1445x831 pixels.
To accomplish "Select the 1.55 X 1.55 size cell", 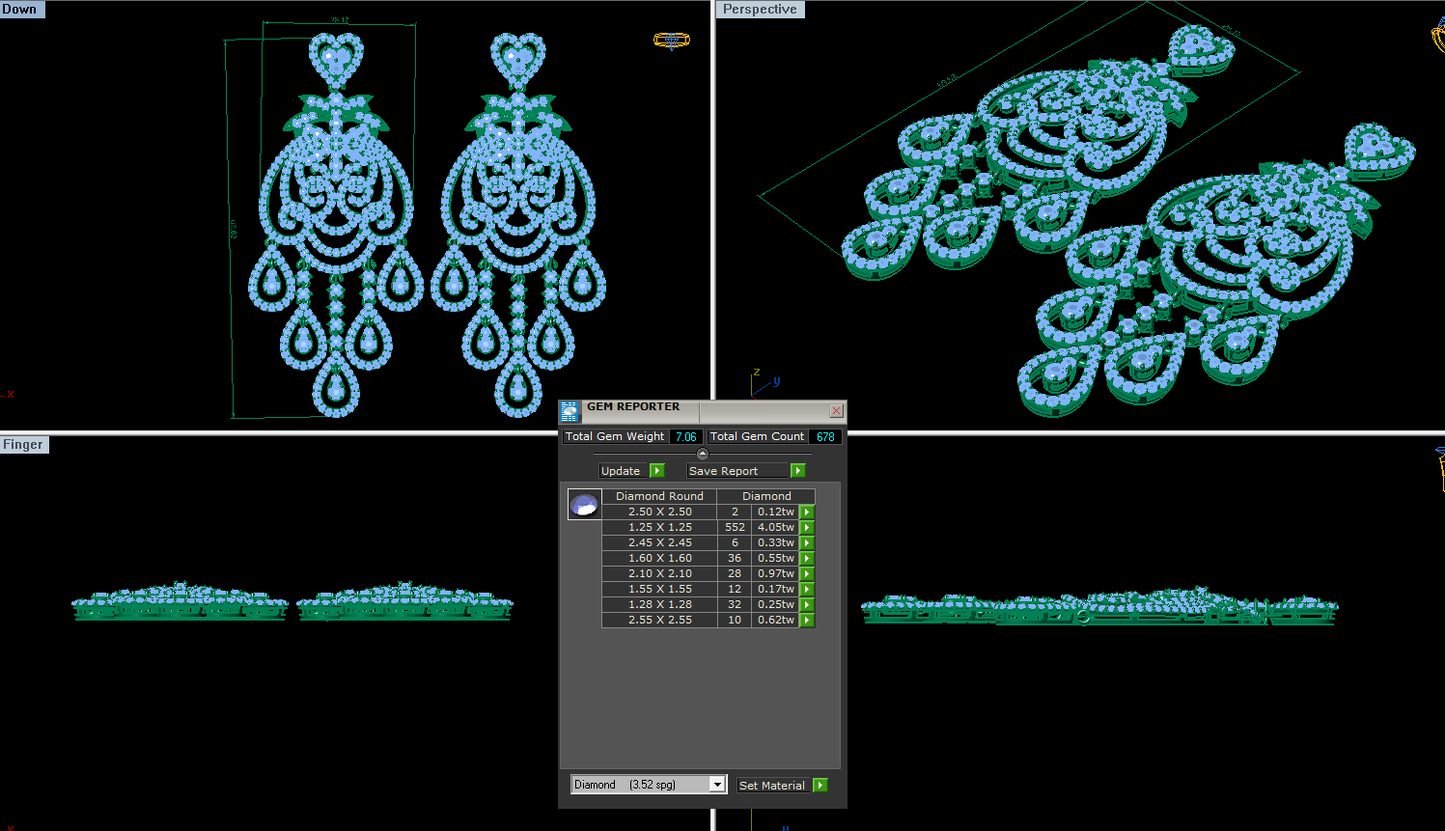I will (x=659, y=589).
